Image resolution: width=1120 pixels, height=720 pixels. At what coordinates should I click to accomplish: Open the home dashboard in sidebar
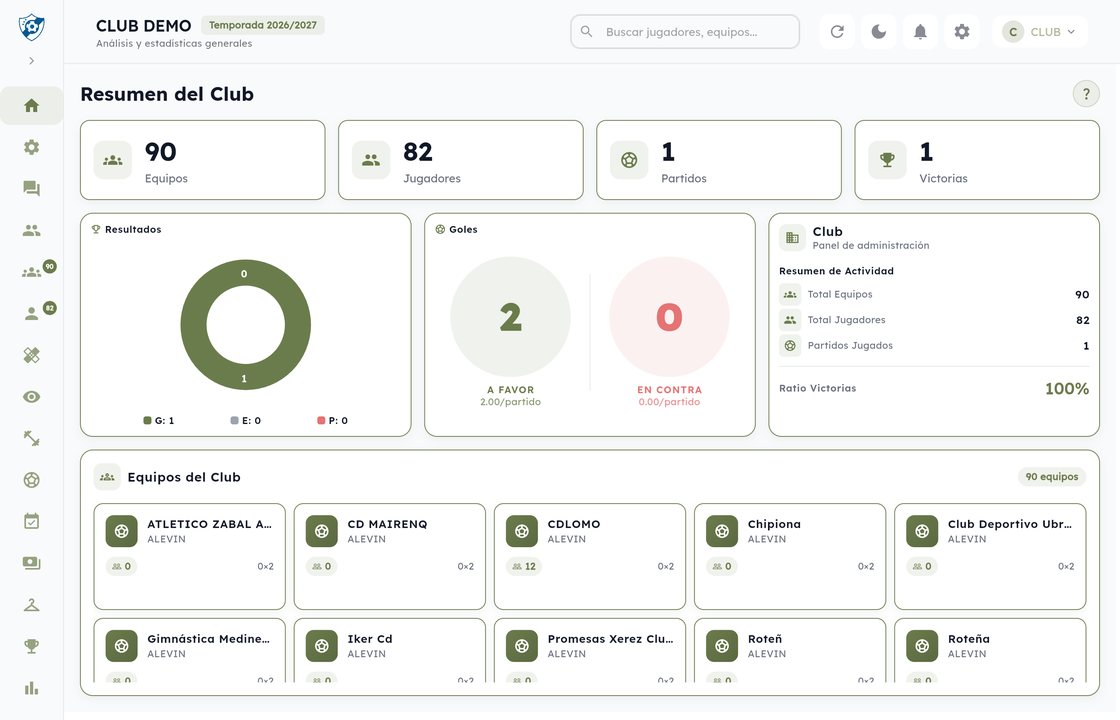click(x=31, y=106)
